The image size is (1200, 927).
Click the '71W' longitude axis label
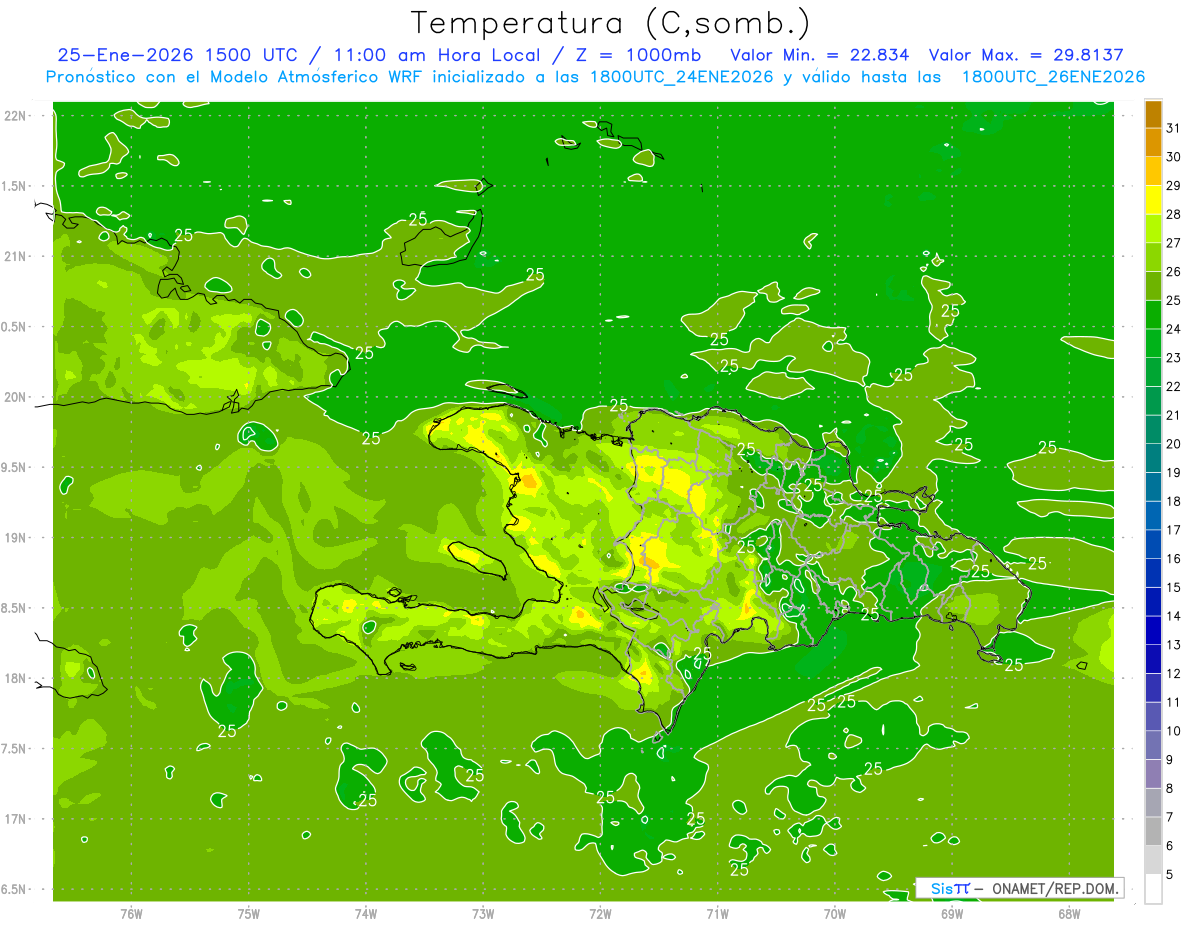pyautogui.click(x=717, y=914)
